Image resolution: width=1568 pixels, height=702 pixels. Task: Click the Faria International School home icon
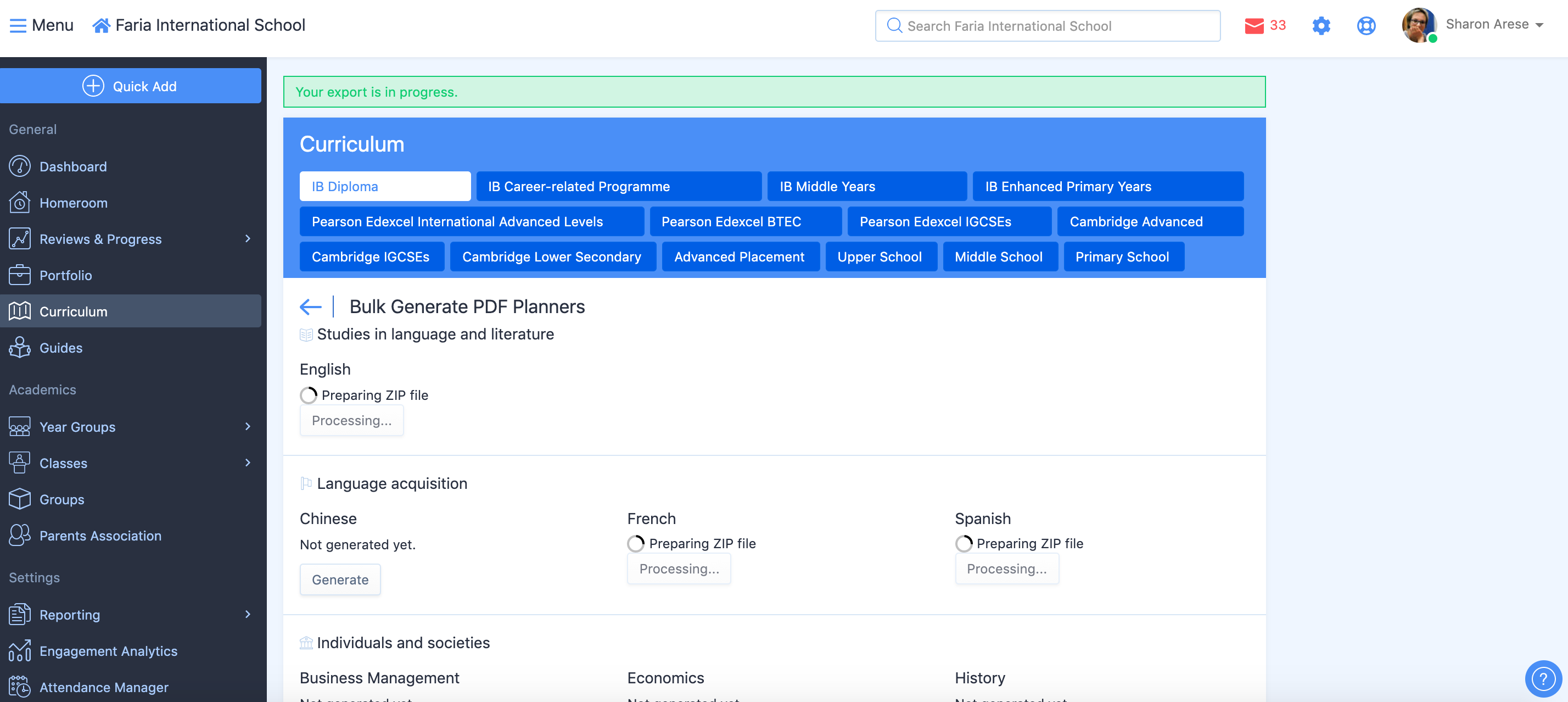(101, 26)
